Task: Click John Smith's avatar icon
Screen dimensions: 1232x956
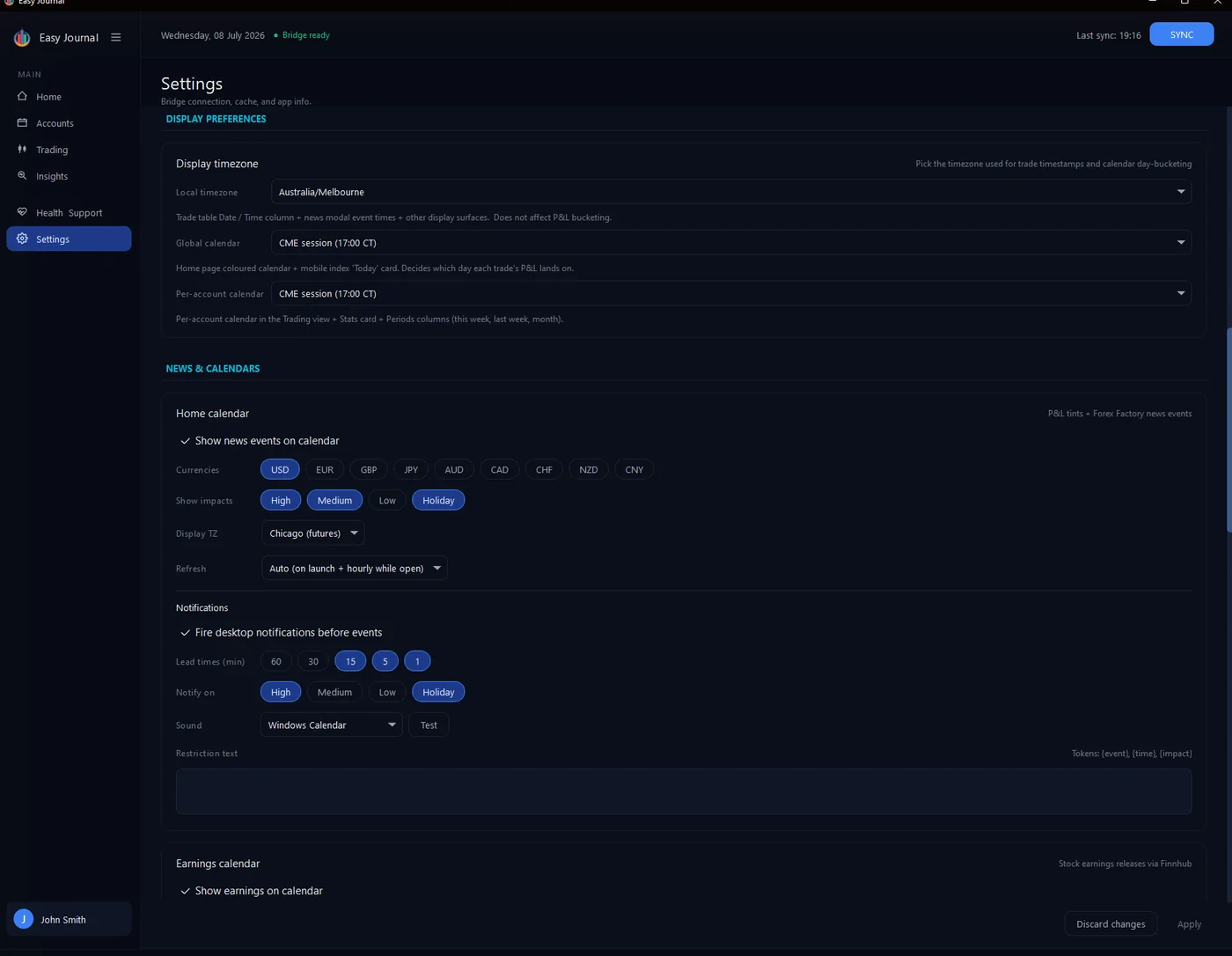Action: point(24,919)
